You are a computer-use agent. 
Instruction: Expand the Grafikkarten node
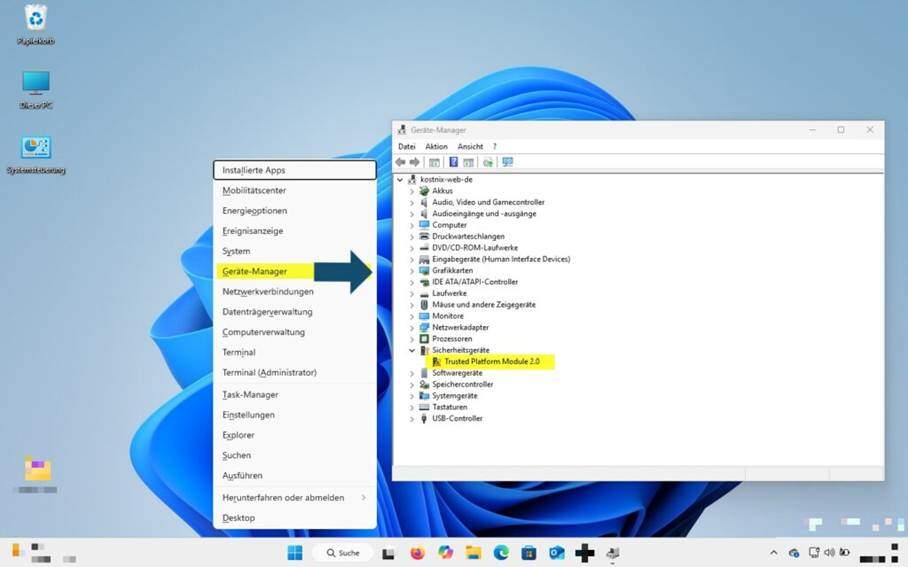click(412, 270)
